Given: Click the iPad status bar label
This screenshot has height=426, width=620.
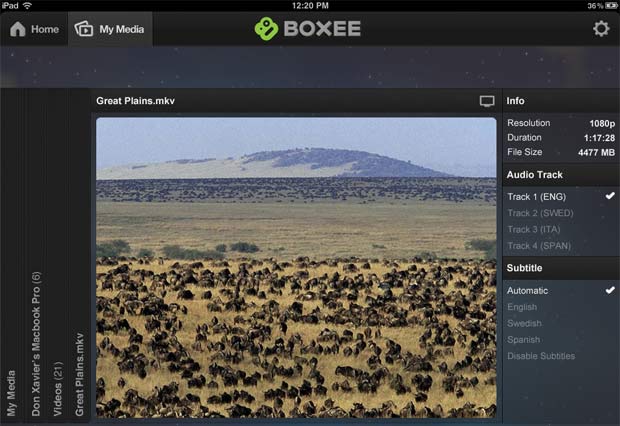Looking at the screenshot, I should point(10,5).
